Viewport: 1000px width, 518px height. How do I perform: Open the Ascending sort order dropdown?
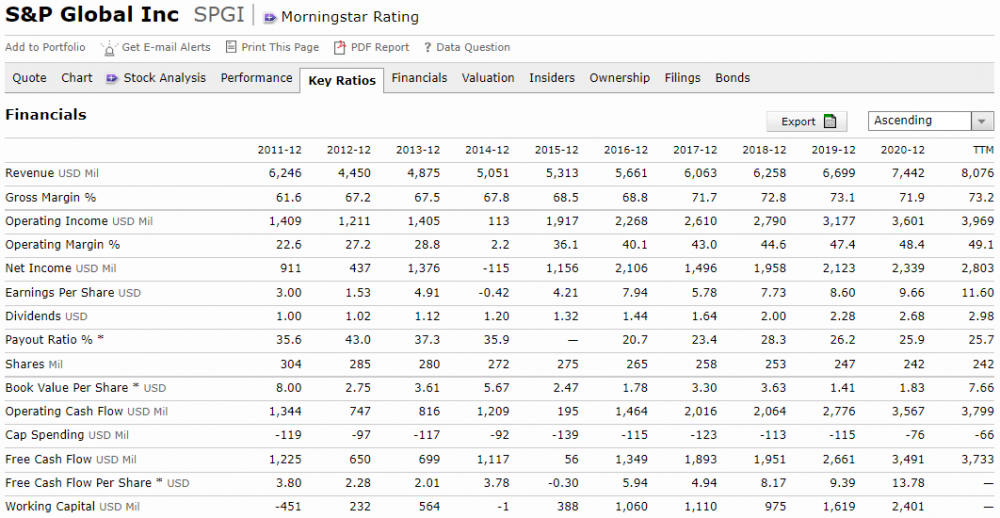click(x=930, y=121)
